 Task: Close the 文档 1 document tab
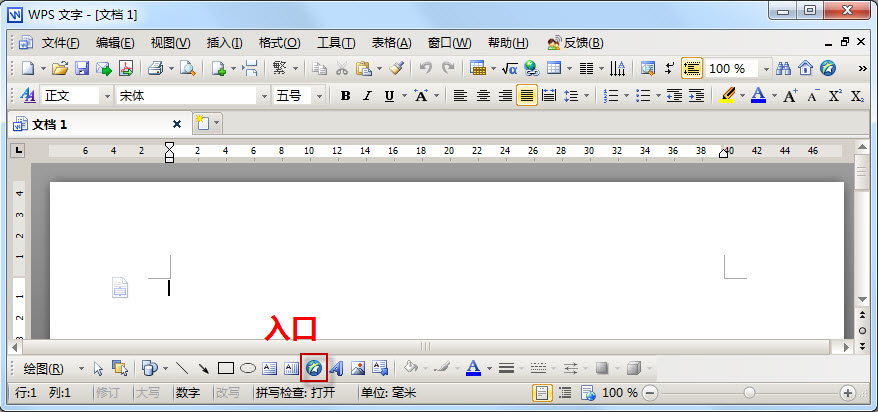click(177, 124)
